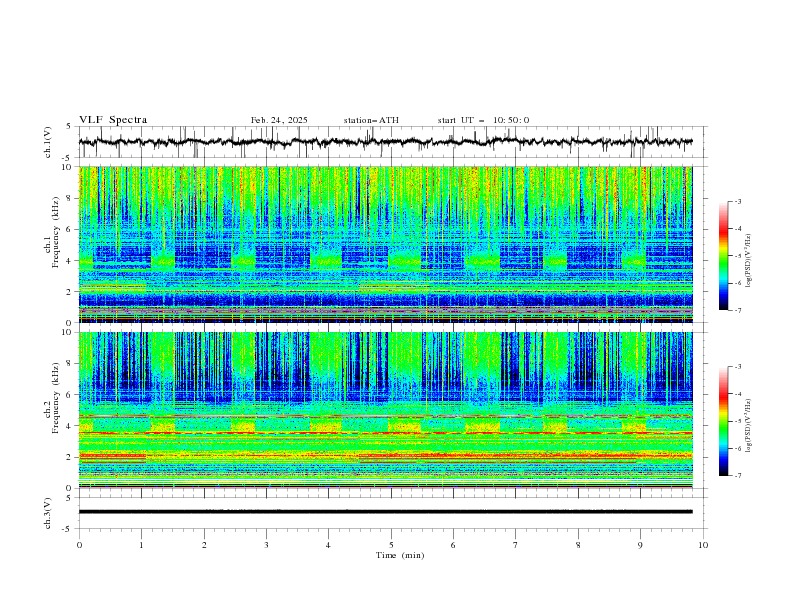The height and width of the screenshot is (612, 792).
Task: Click the "10" tick on the time axis
Action: pos(703,545)
